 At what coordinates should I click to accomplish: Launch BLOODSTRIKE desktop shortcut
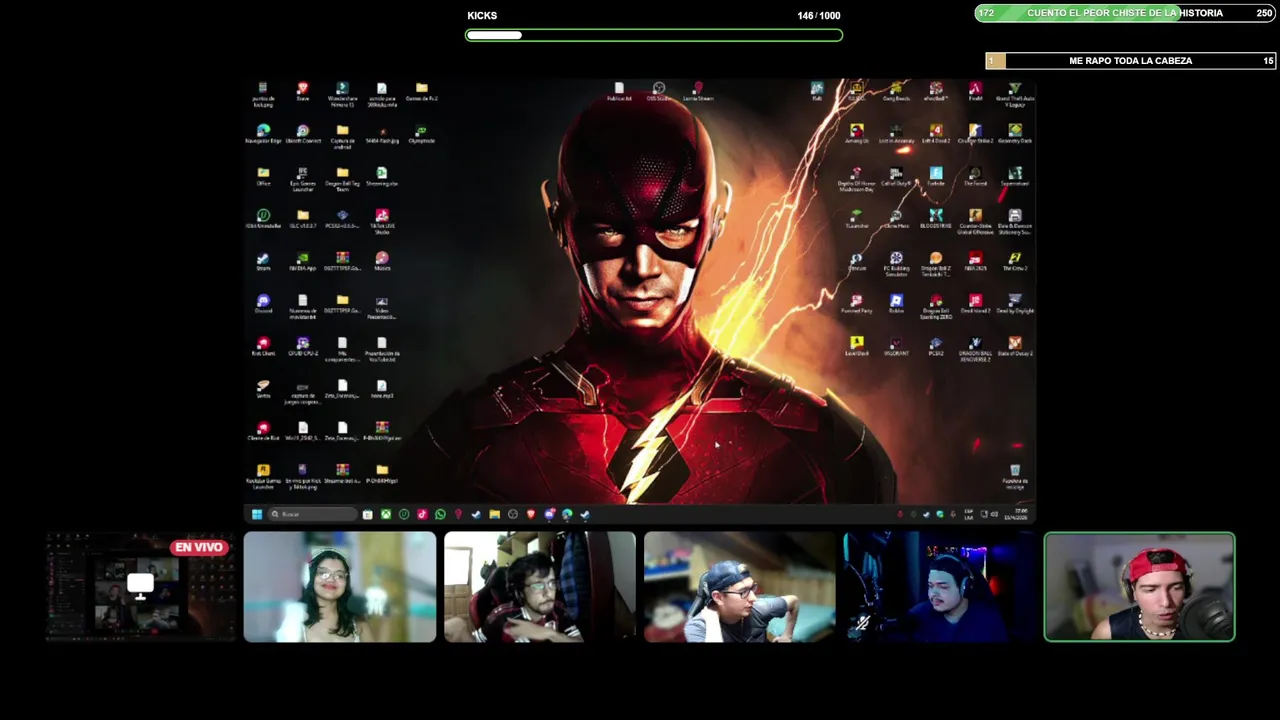(x=936, y=218)
